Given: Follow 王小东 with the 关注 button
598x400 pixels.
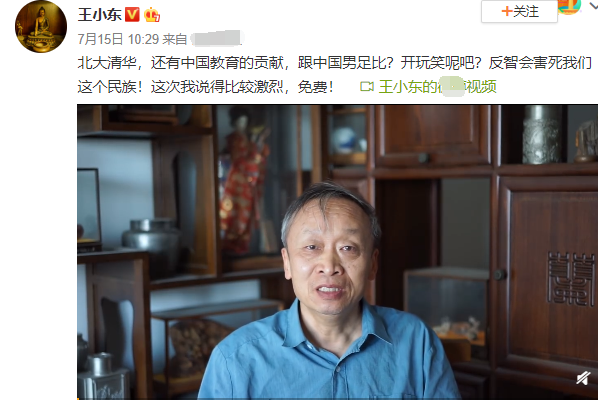Looking at the screenshot, I should [x=519, y=11].
